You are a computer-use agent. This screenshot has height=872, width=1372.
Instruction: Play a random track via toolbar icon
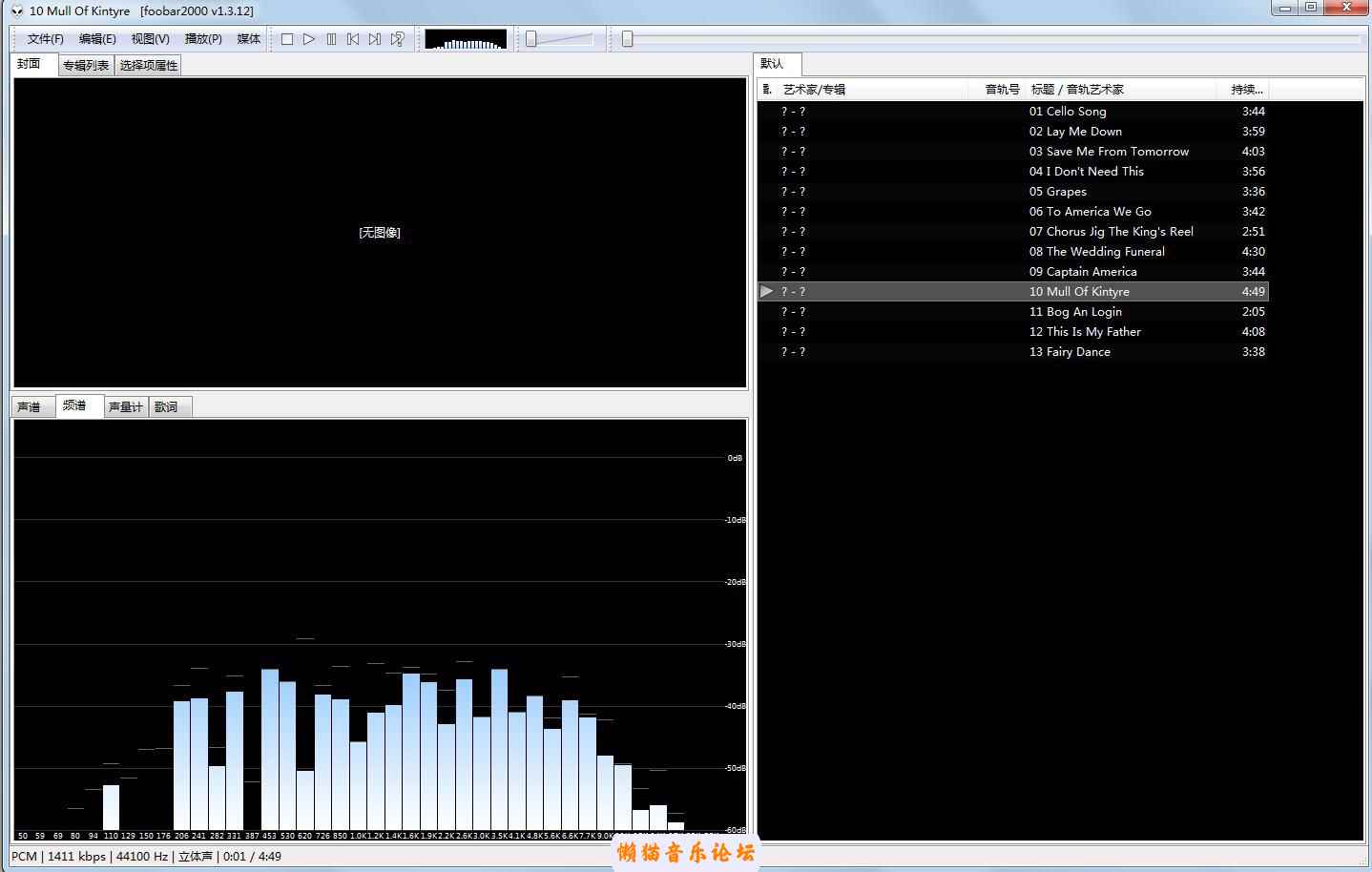tap(398, 39)
